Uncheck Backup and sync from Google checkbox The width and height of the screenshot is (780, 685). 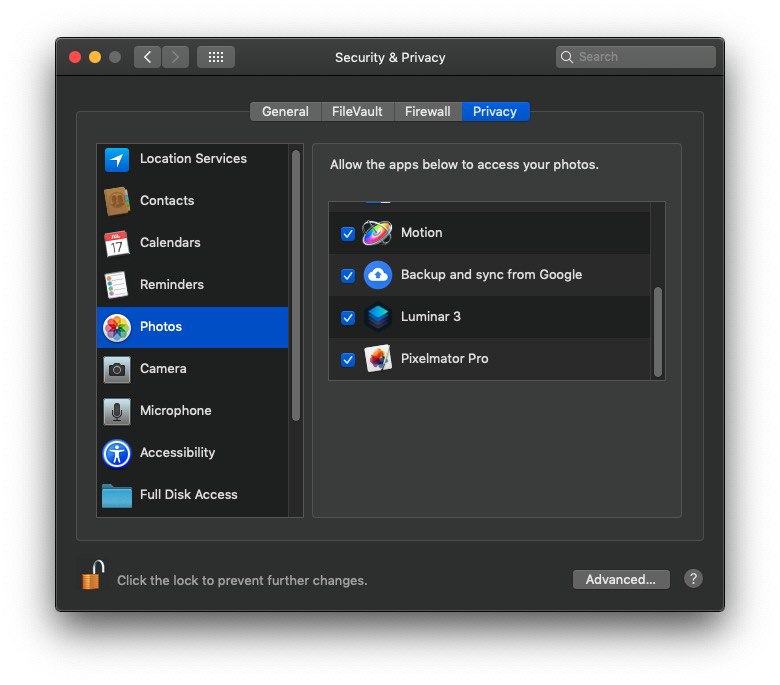348,276
